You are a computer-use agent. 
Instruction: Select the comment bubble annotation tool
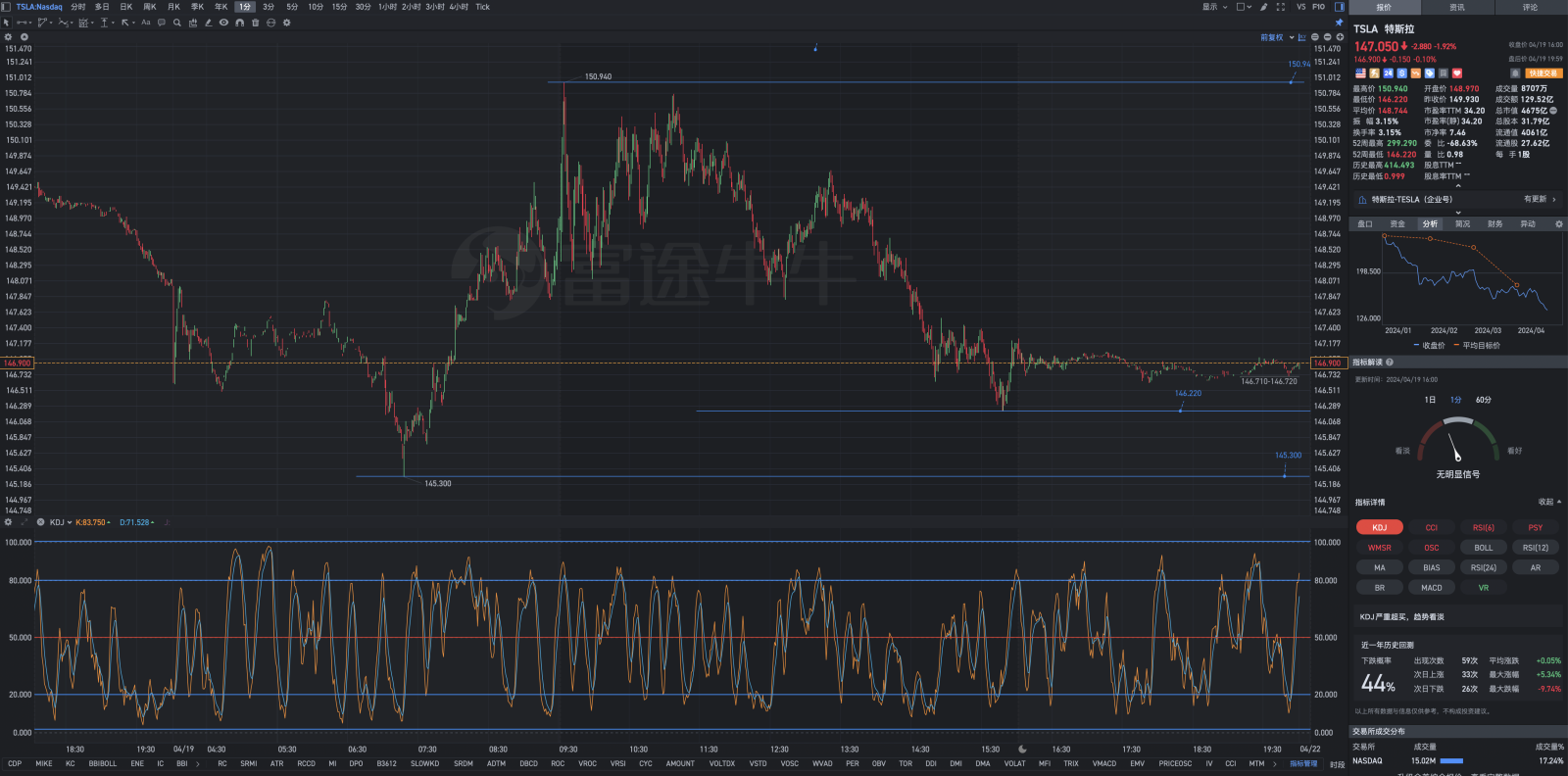pyautogui.click(x=162, y=23)
